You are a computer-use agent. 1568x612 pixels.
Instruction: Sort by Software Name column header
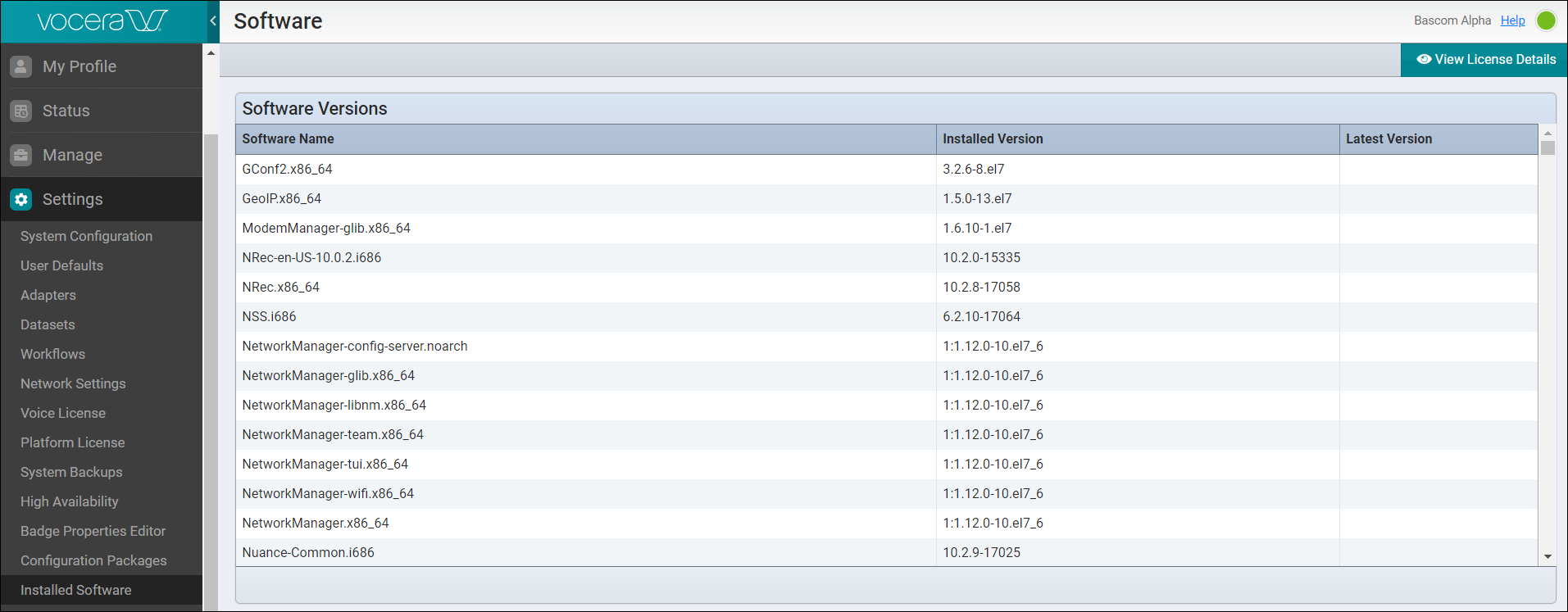tap(288, 139)
